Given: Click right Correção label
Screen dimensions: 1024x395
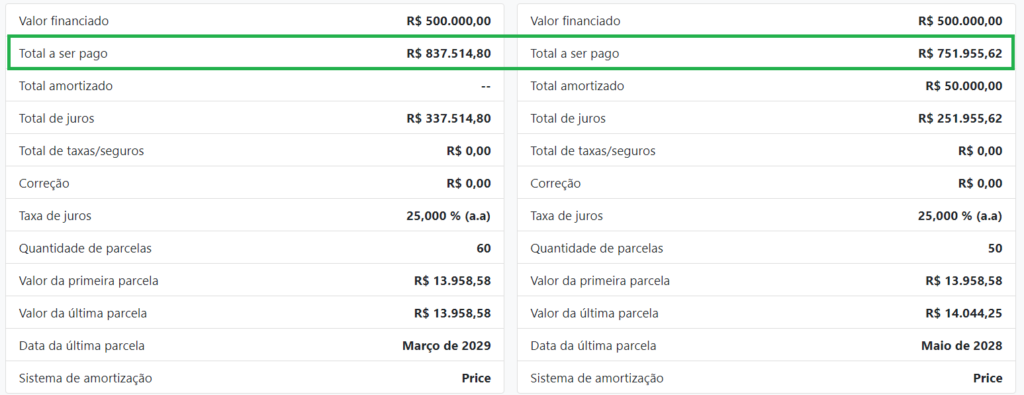Looking at the screenshot, I should coord(556,183).
